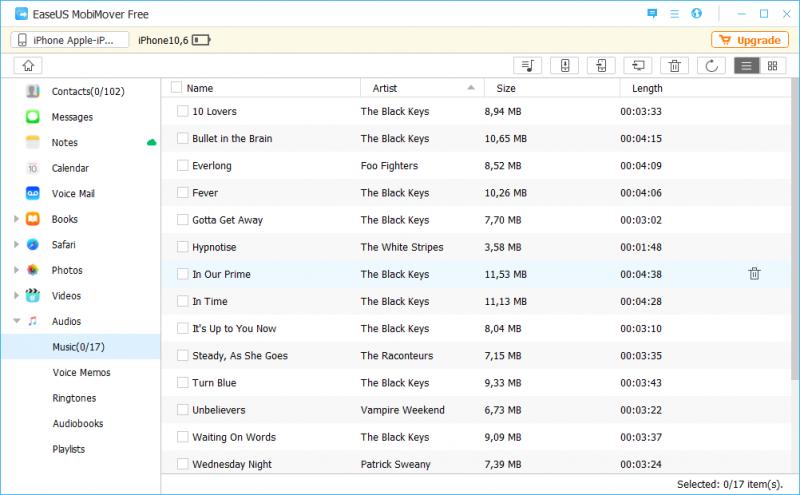This screenshot has height=495, width=800.
Task: Click the song name Turn Blue
Action: click(x=214, y=383)
